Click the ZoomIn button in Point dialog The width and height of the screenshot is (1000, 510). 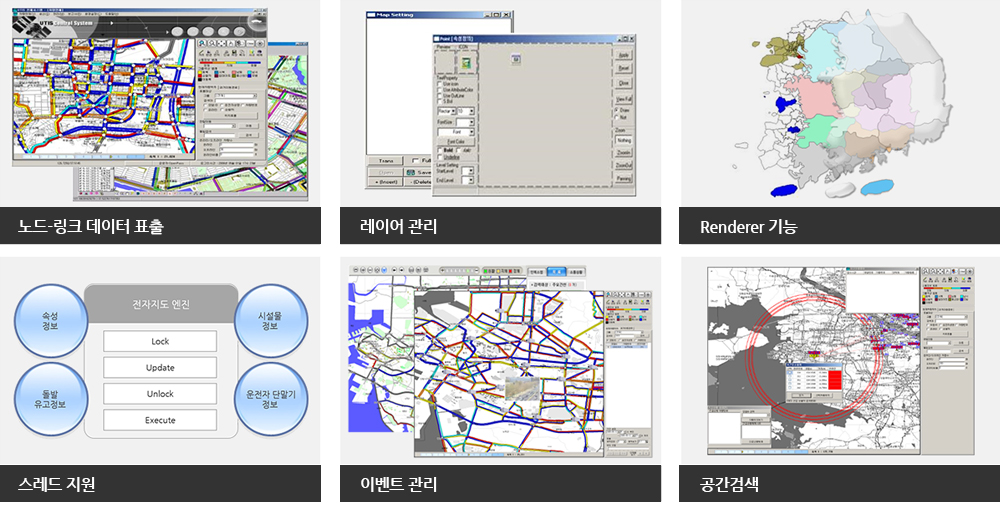click(x=624, y=152)
